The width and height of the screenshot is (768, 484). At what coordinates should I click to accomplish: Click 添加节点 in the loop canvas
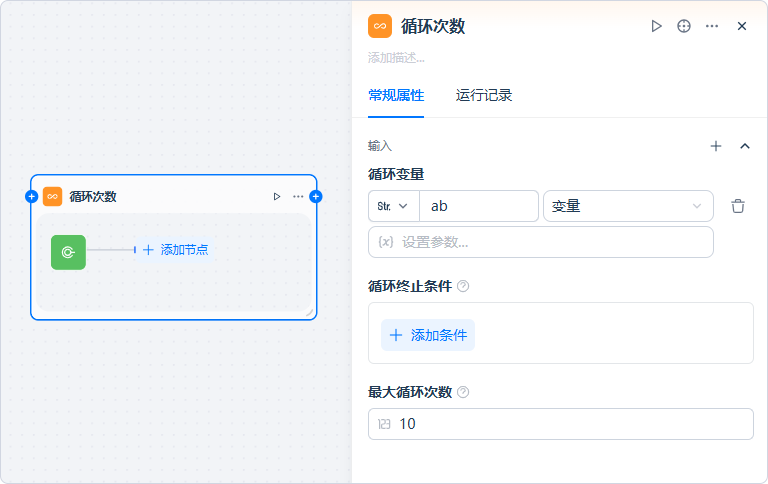[176, 249]
